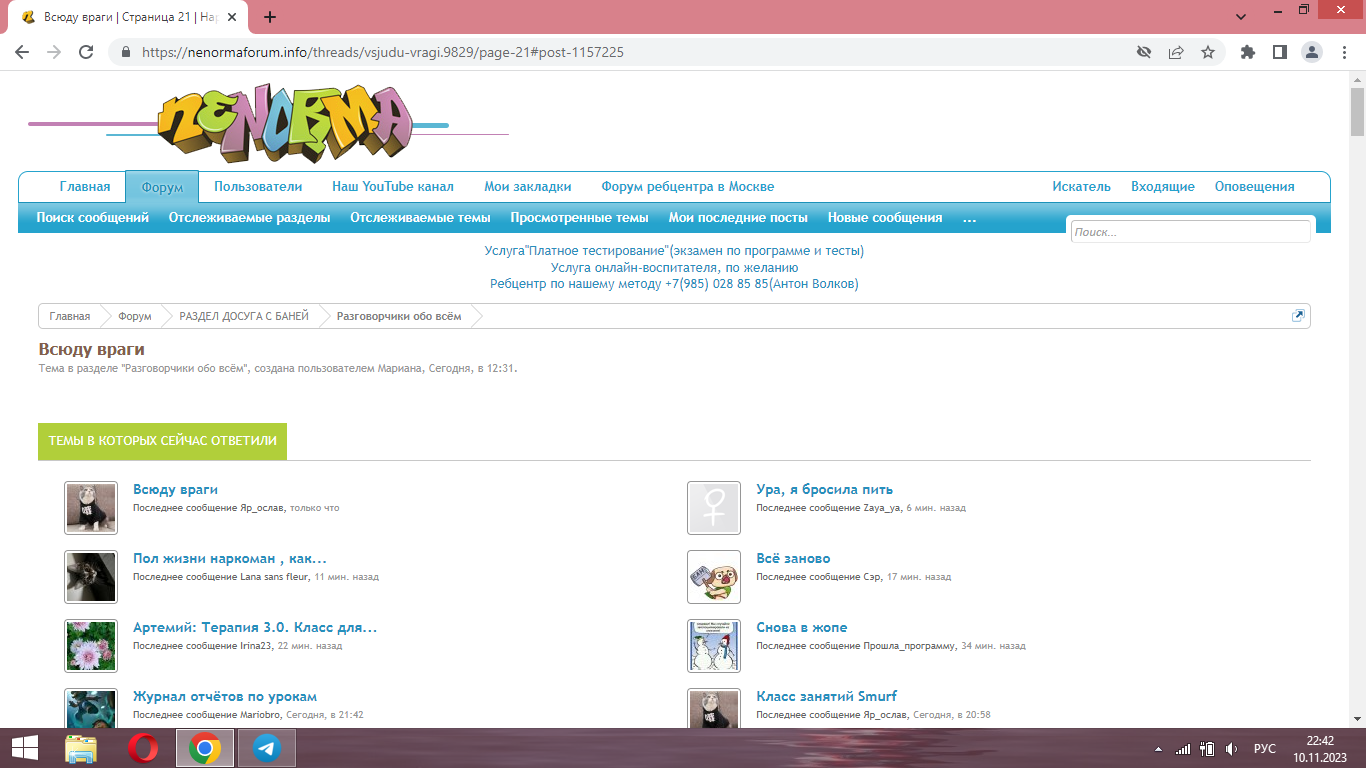The width and height of the screenshot is (1366, 768).
Task: Open browser side panel icon
Action: (x=1279, y=52)
